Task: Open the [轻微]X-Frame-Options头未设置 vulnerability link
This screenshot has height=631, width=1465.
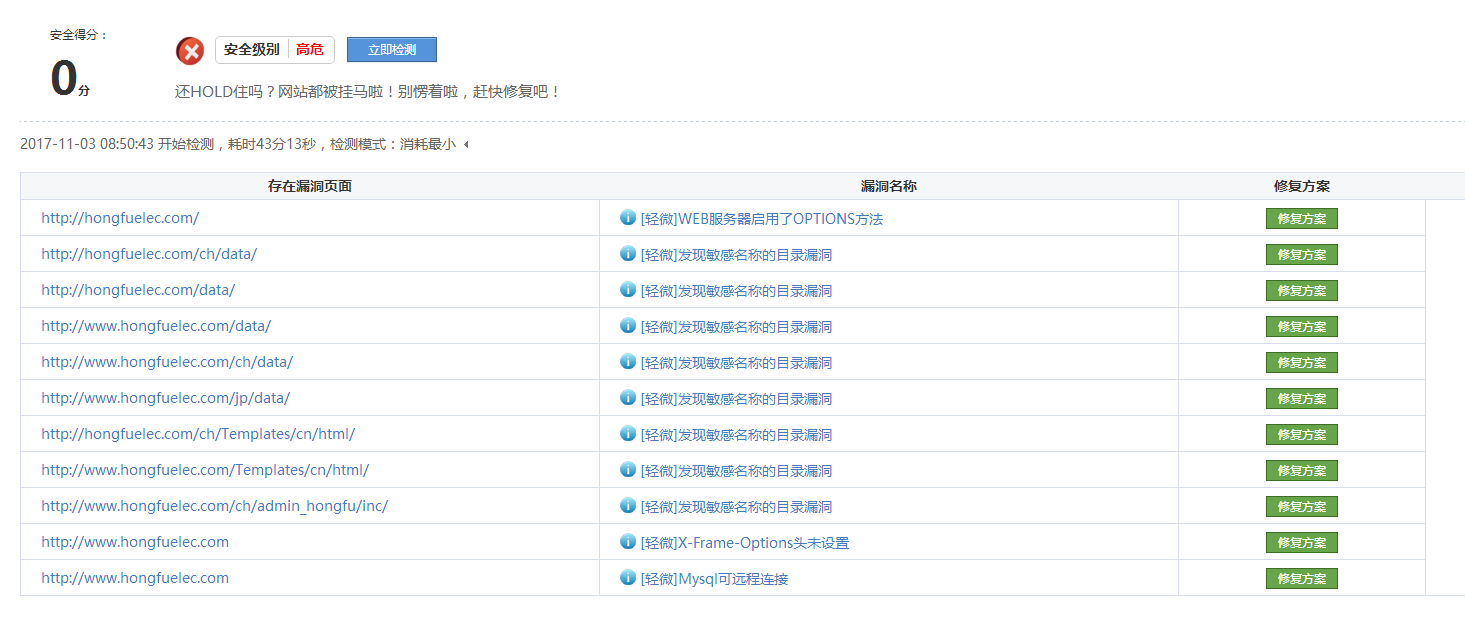Action: (745, 543)
